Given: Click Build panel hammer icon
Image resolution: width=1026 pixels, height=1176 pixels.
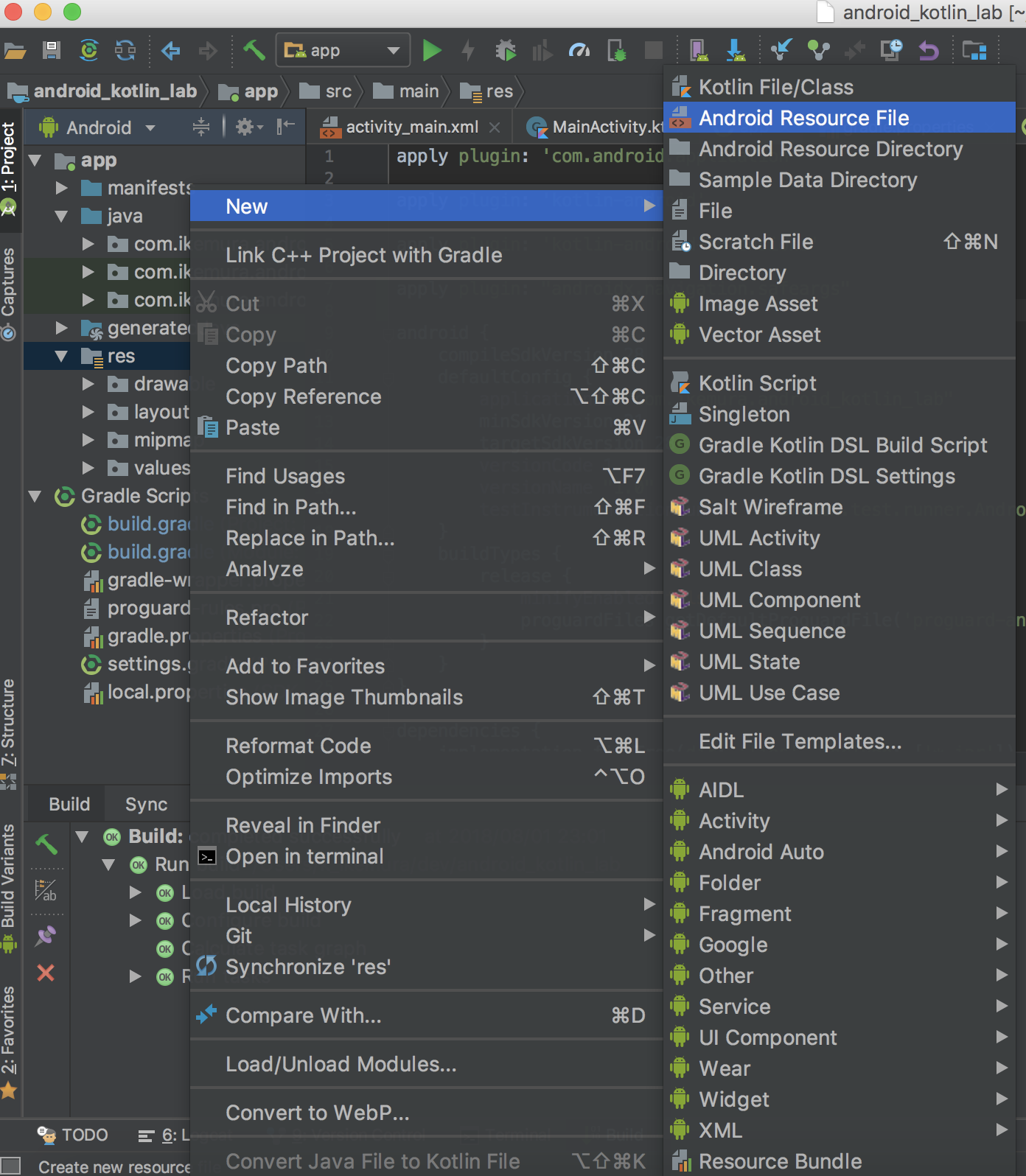Looking at the screenshot, I should (46, 844).
